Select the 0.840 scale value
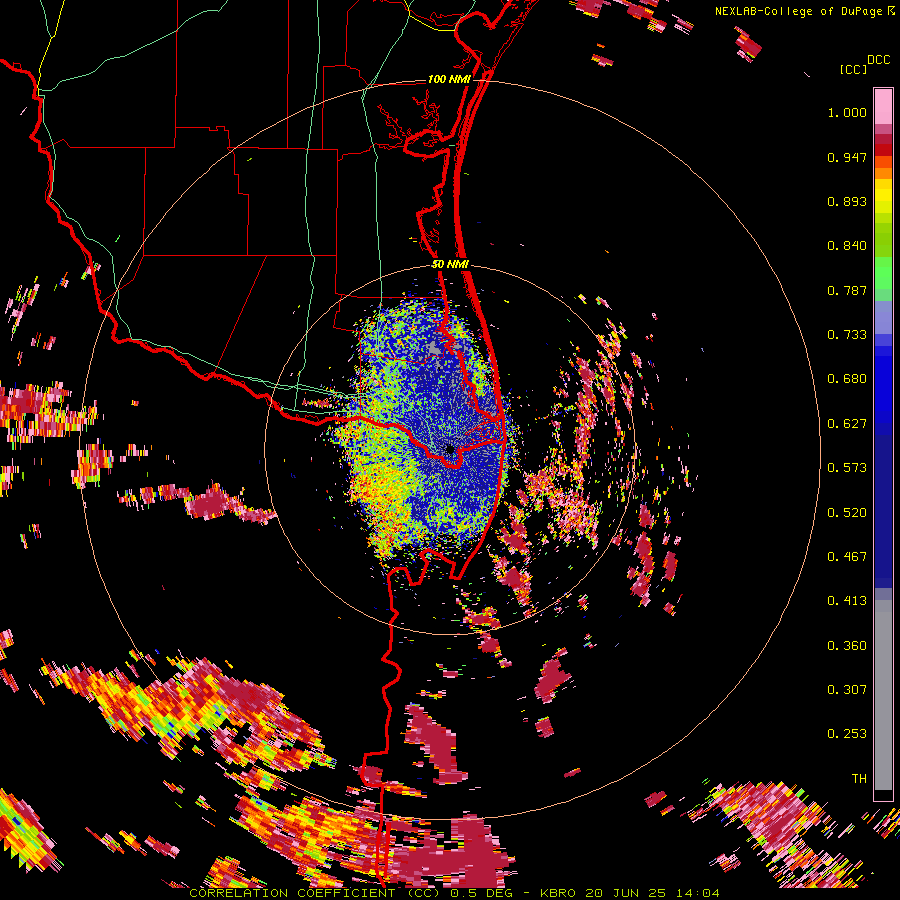900x900 pixels. click(847, 246)
